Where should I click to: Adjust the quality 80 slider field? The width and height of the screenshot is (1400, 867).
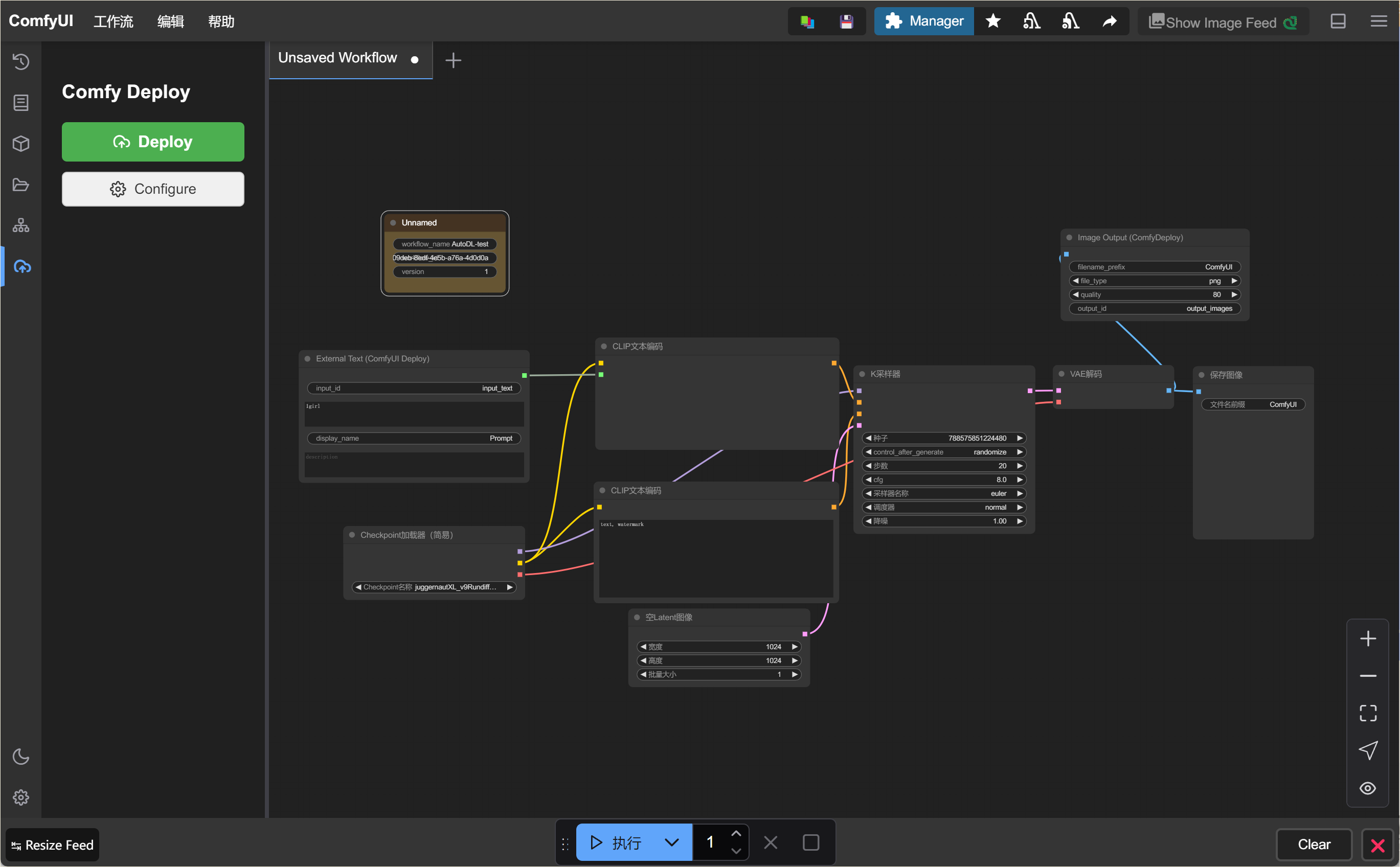point(1154,294)
